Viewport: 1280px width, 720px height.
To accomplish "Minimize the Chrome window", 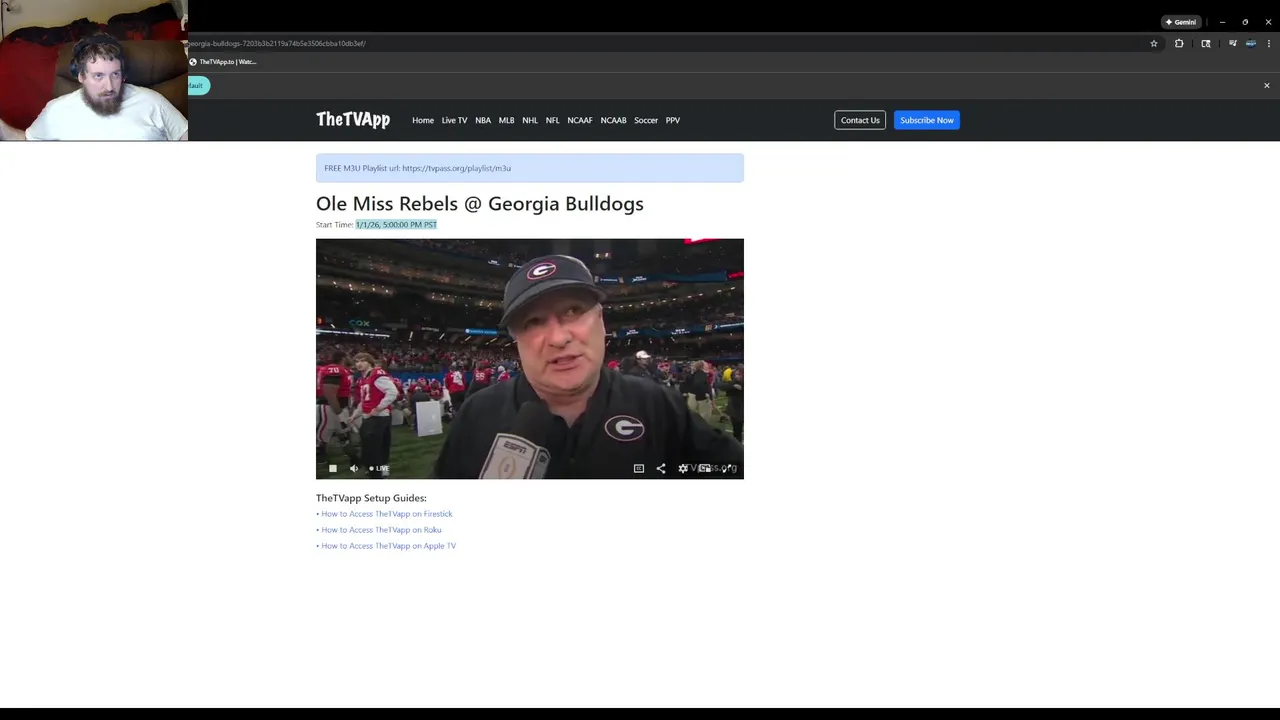I will [x=1222, y=22].
